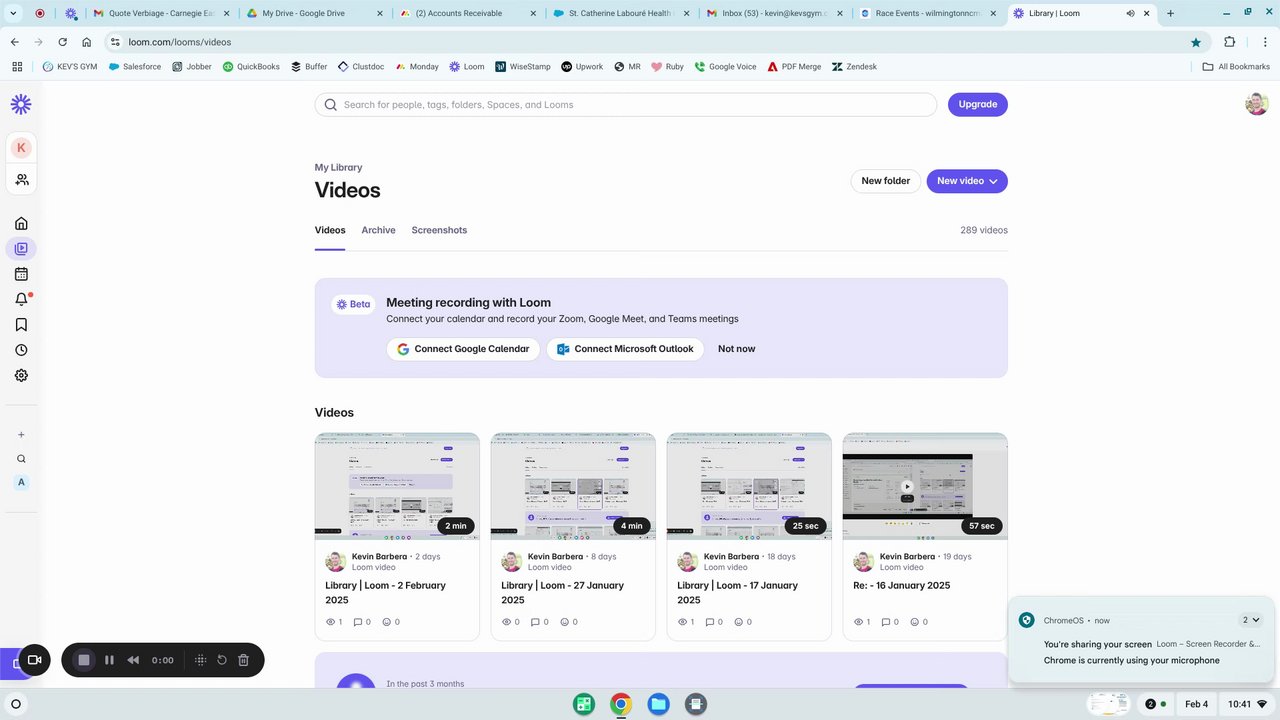Open the Settings gear in Loom sidebar
The height and width of the screenshot is (720, 1280).
21,376
